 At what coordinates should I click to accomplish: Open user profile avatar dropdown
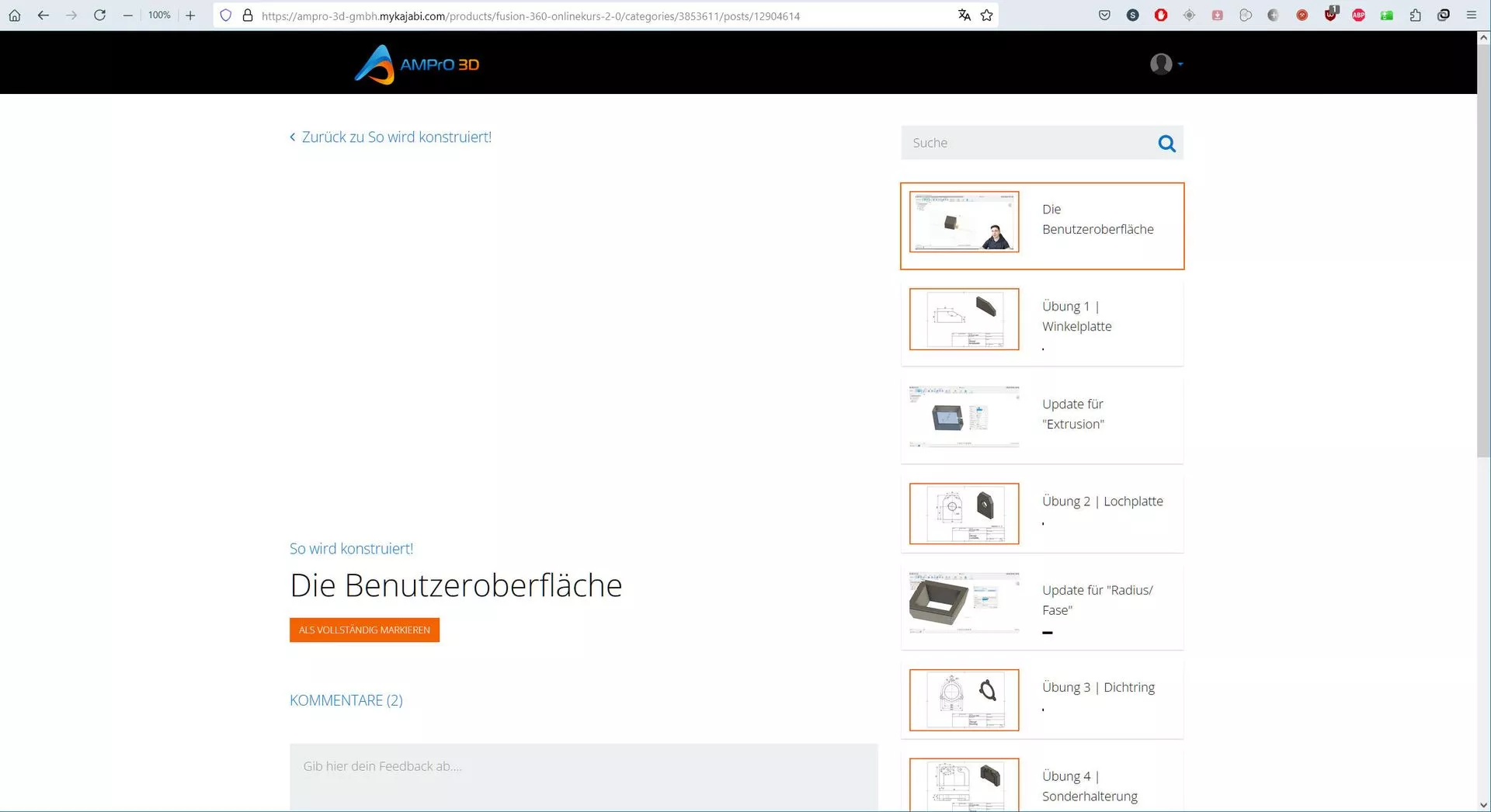coord(1166,64)
